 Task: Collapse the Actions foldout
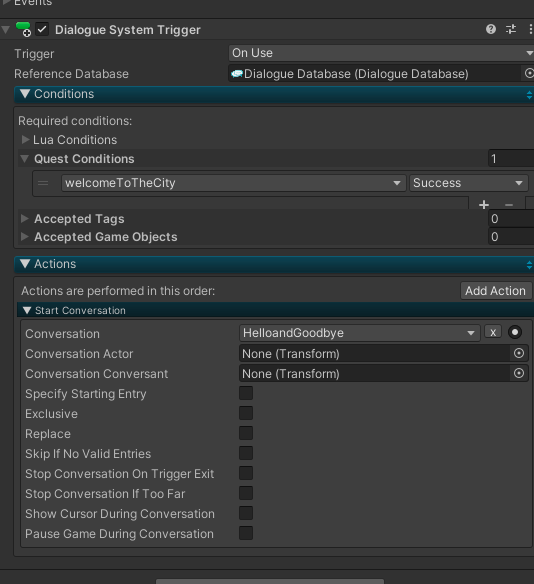[x=25, y=264]
